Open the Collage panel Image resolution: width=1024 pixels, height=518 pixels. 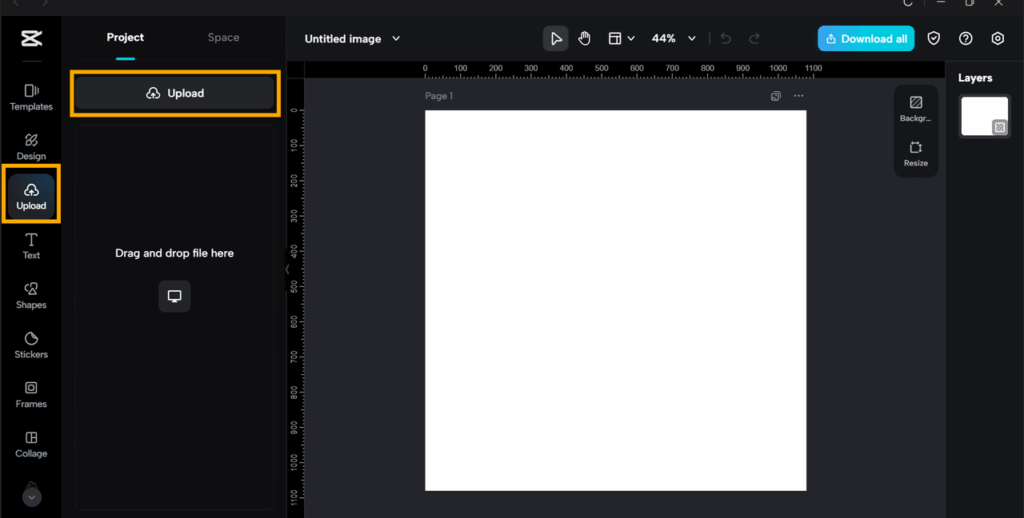tap(31, 444)
